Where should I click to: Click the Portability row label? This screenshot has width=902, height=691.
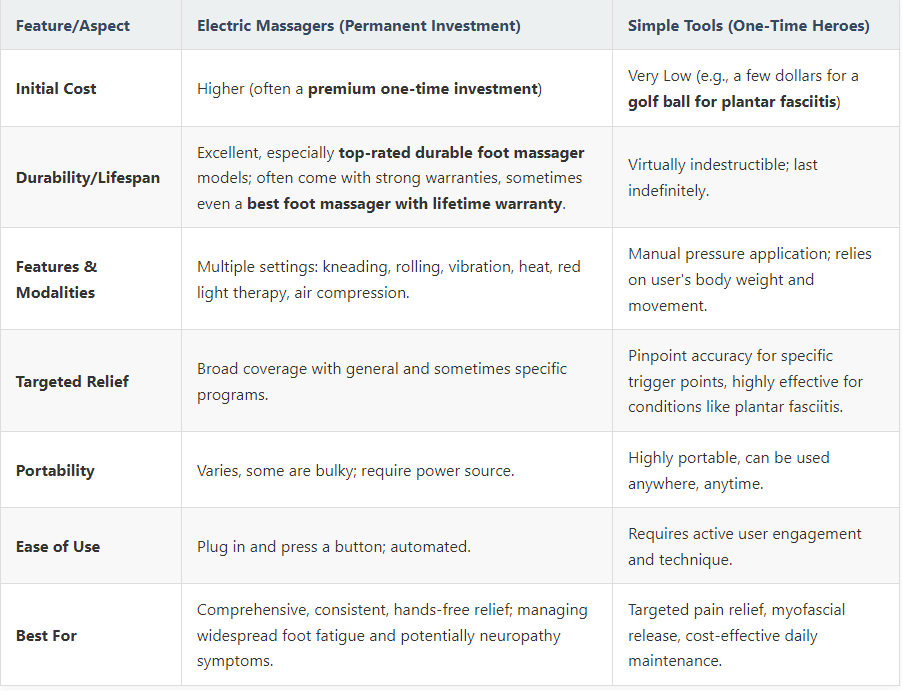pyautogui.click(x=55, y=471)
